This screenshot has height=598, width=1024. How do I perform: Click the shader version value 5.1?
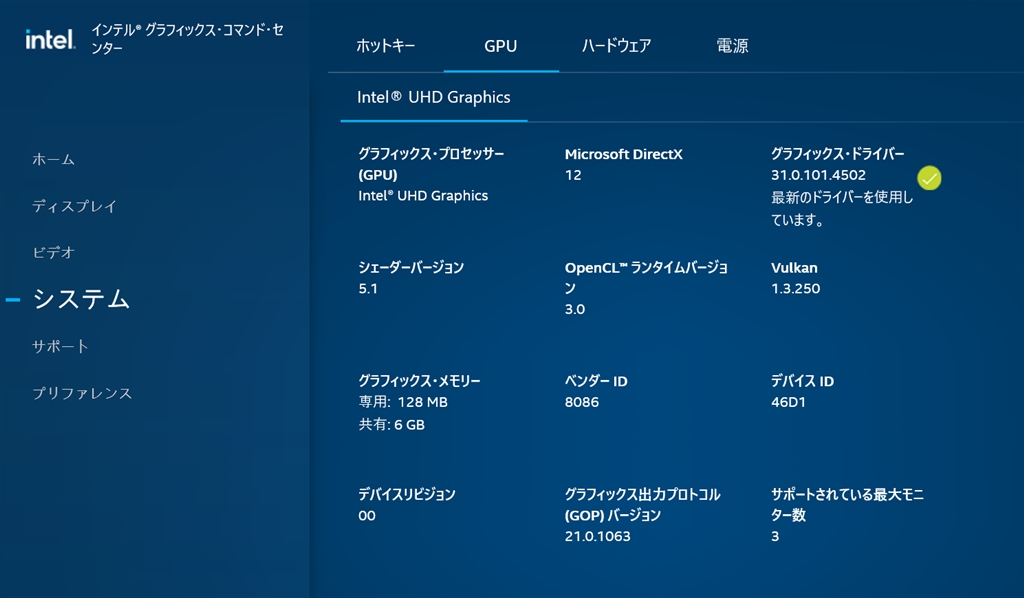pyautogui.click(x=368, y=289)
